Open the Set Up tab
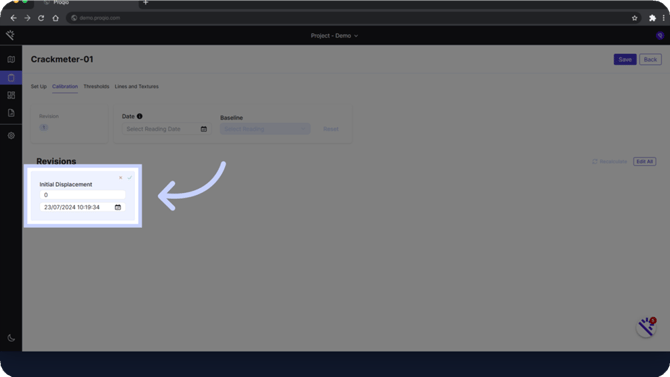This screenshot has width=670, height=377. [38, 86]
